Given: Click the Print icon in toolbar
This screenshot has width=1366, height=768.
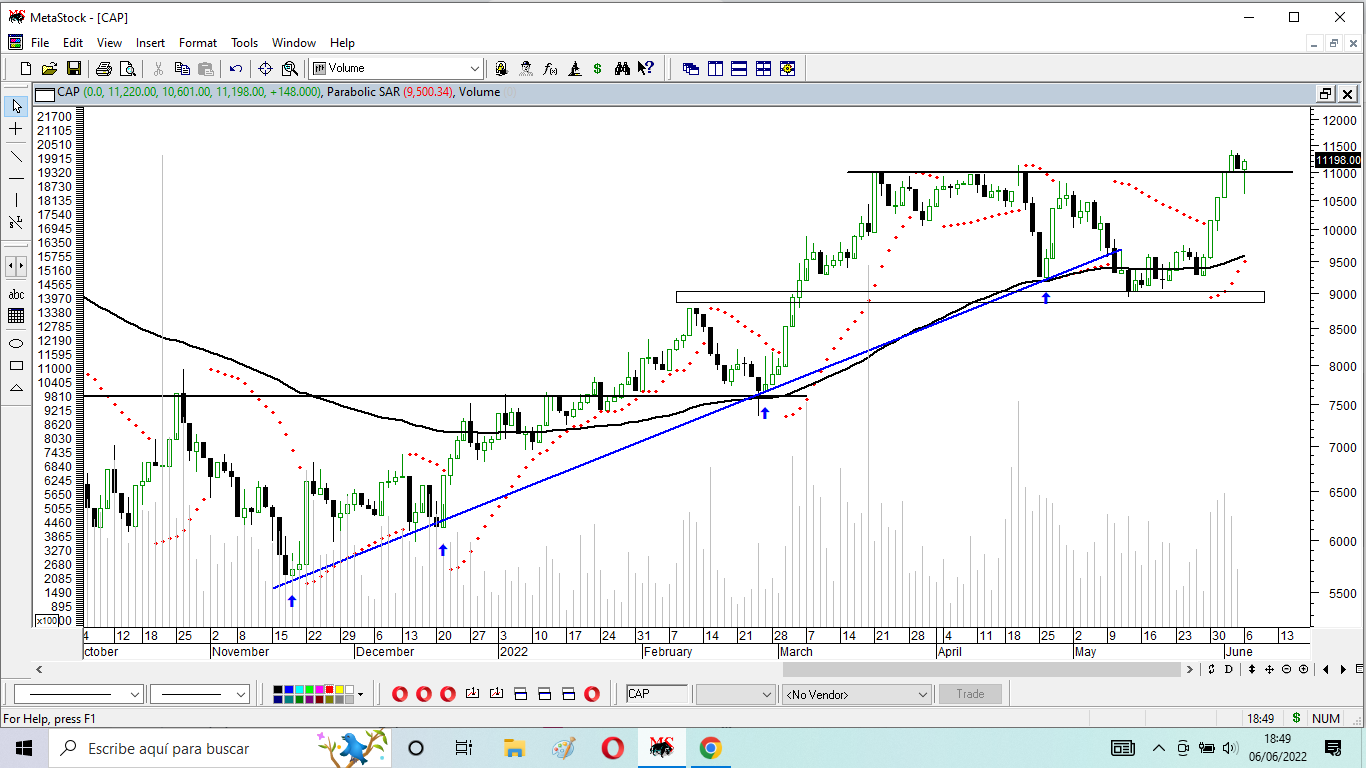Looking at the screenshot, I should [x=104, y=69].
